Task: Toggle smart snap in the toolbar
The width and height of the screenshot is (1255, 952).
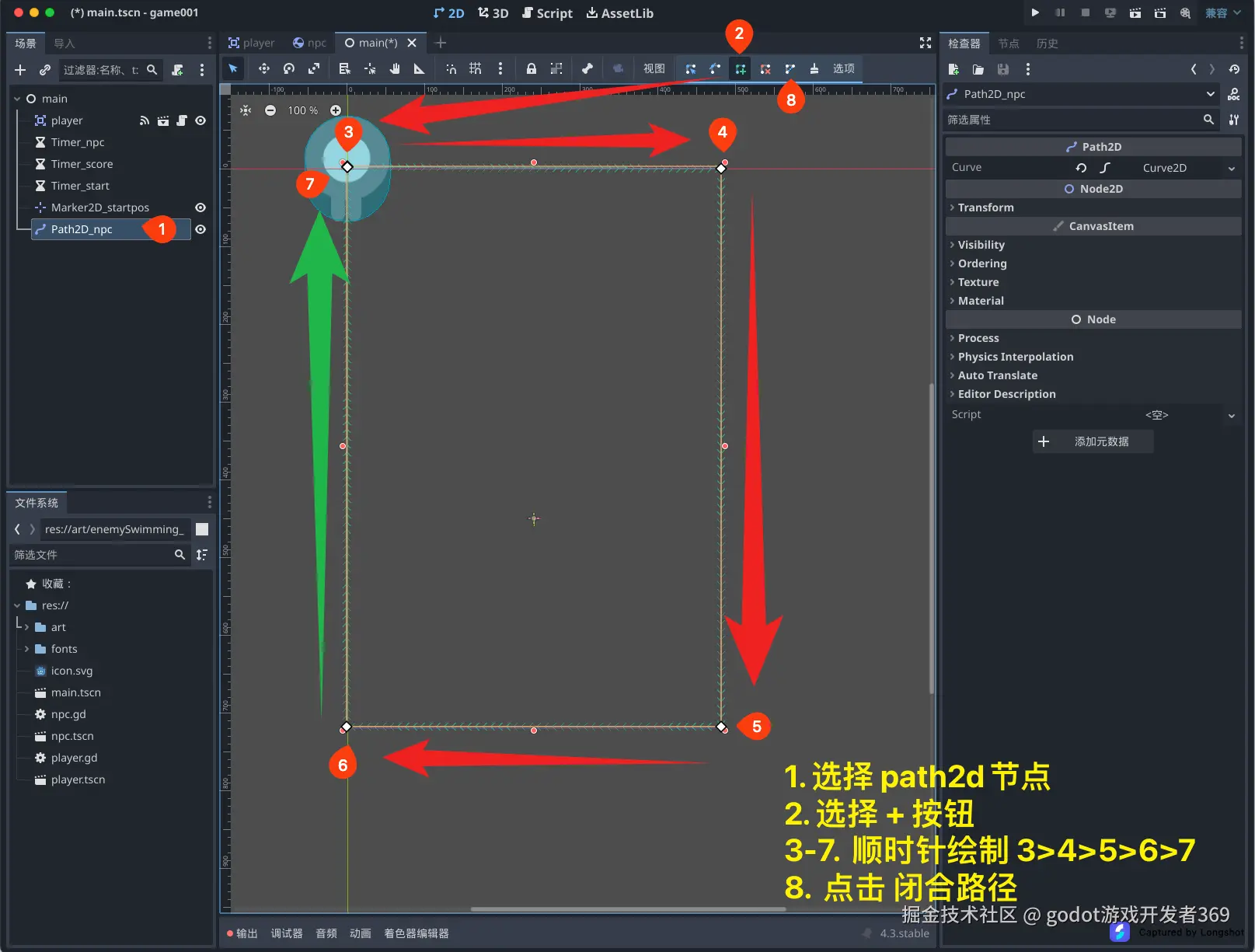Action: 451,68
